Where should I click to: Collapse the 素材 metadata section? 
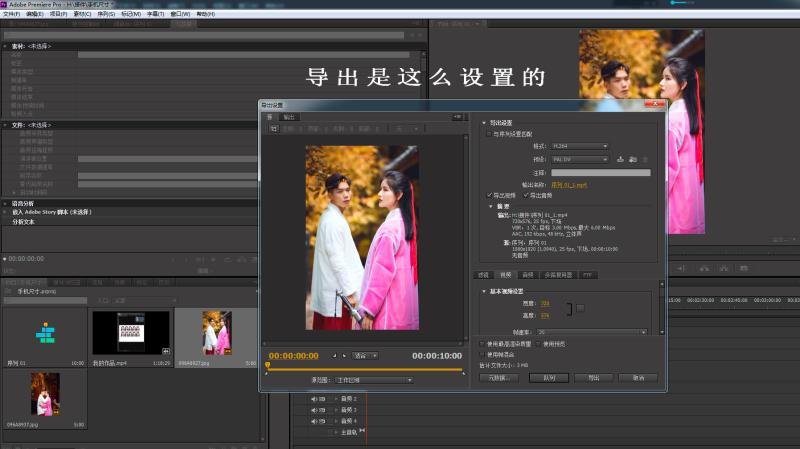(6, 46)
